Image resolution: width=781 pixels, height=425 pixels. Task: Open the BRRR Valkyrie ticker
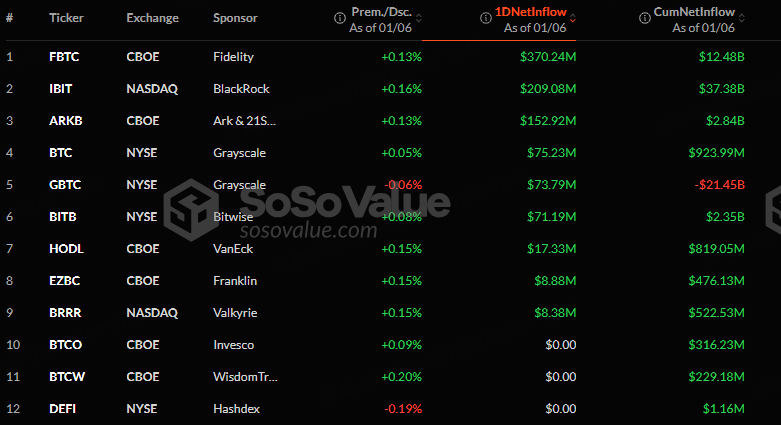pos(65,313)
